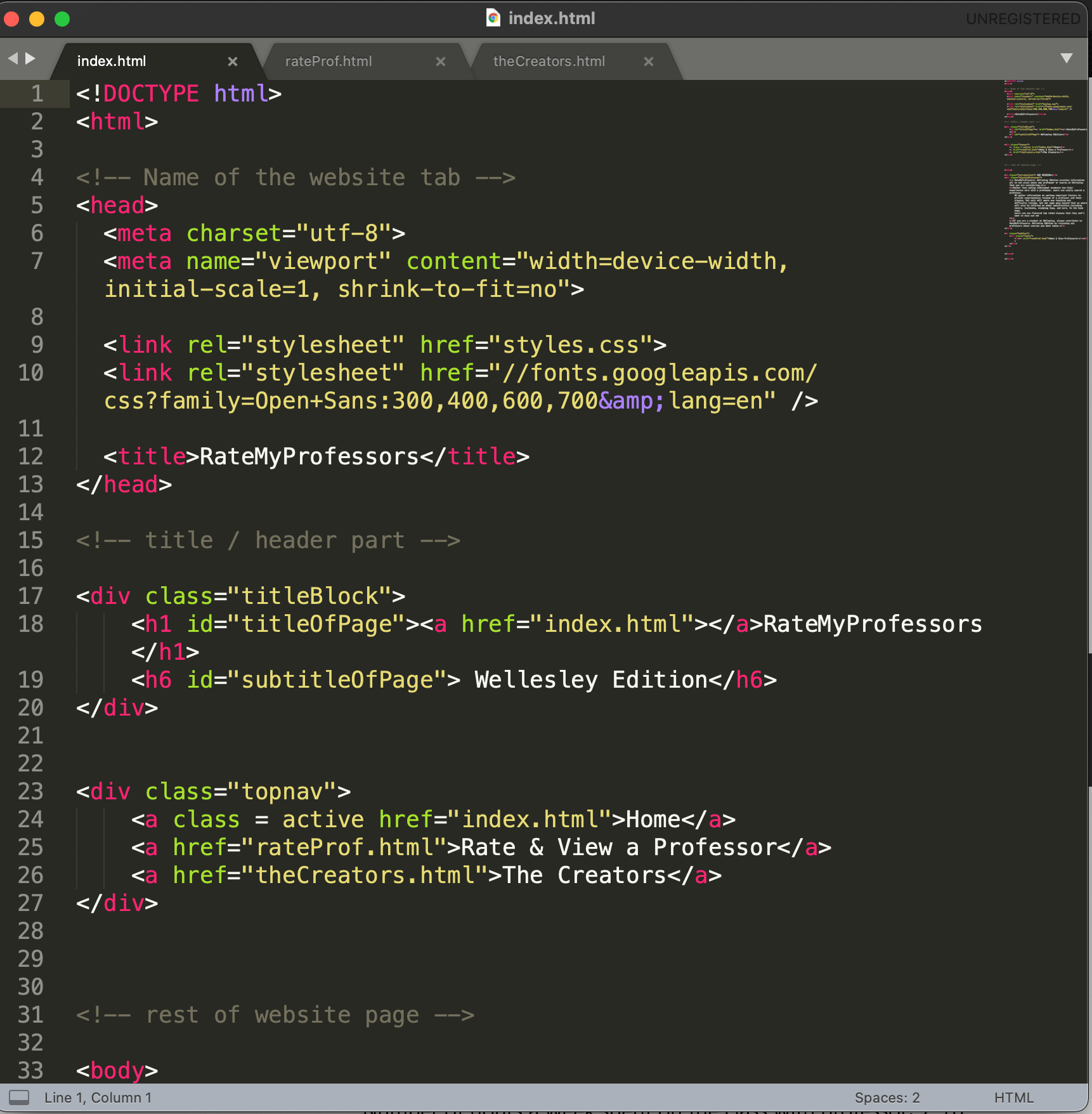The image size is (1092, 1114).
Task: Click the minimap code overview
Action: (1045, 170)
